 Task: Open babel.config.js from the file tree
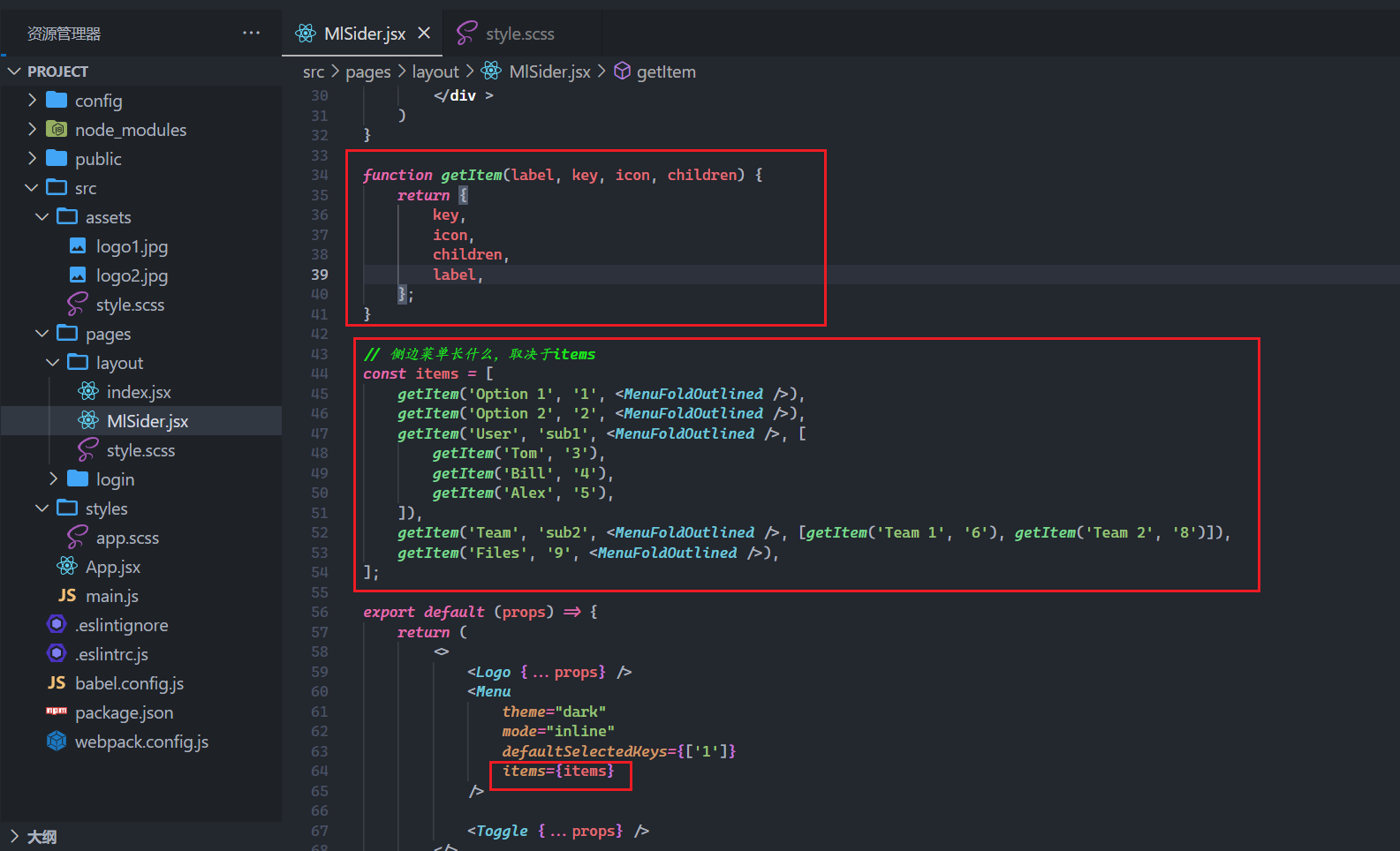(129, 683)
